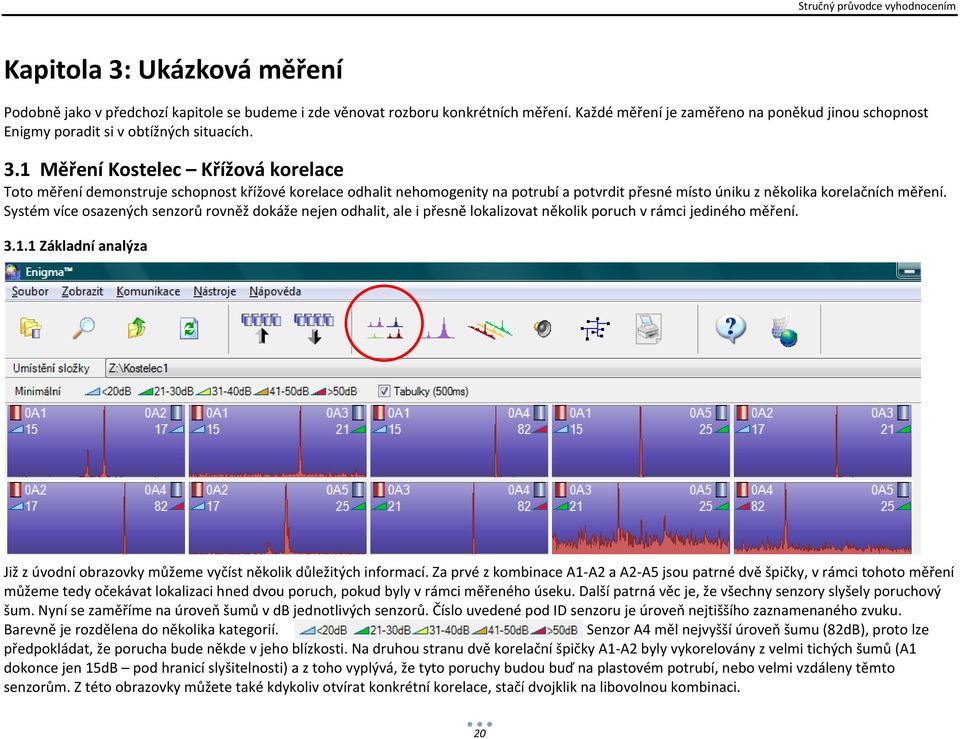The width and height of the screenshot is (960, 739).
Task: Click the magnifying glass search icon
Action: 84,328
